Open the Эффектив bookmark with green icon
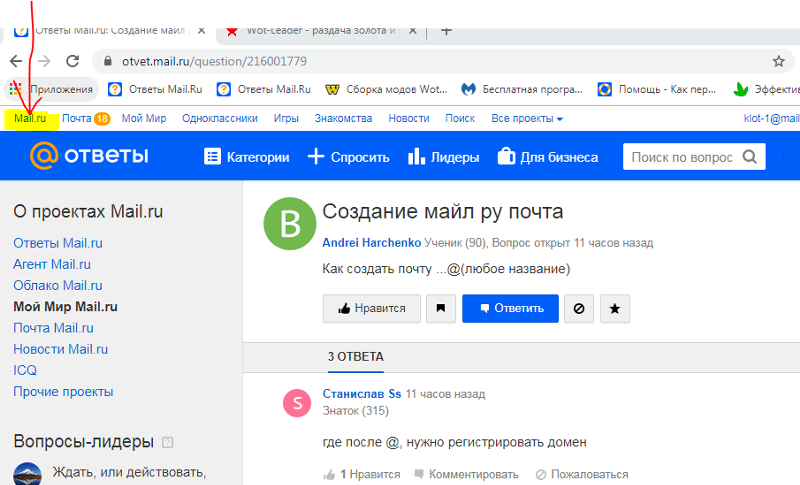 766,89
